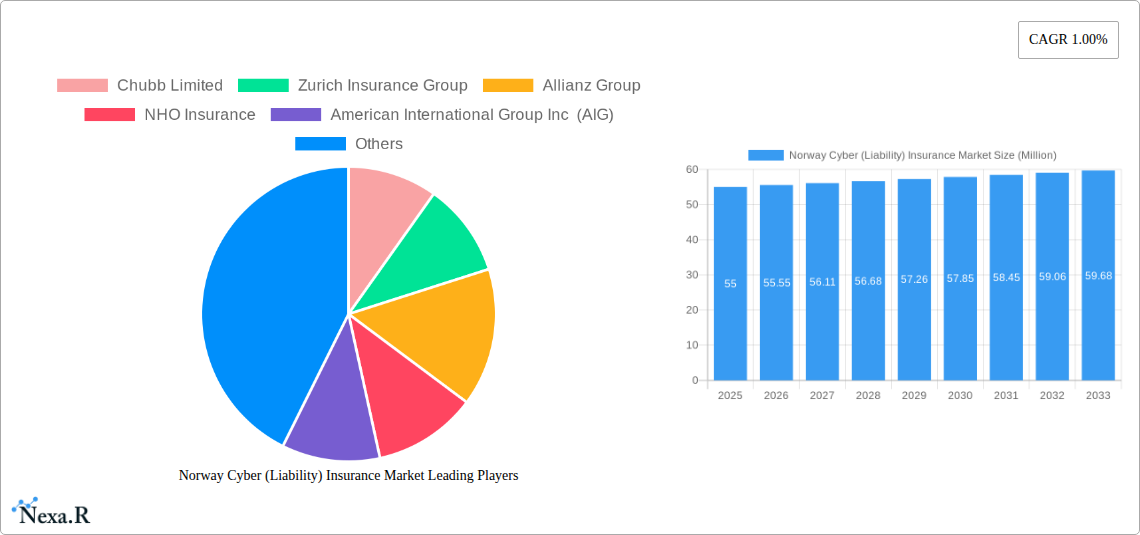
Task: Click the 2028 bar showing 56.68
Action: click(x=868, y=281)
